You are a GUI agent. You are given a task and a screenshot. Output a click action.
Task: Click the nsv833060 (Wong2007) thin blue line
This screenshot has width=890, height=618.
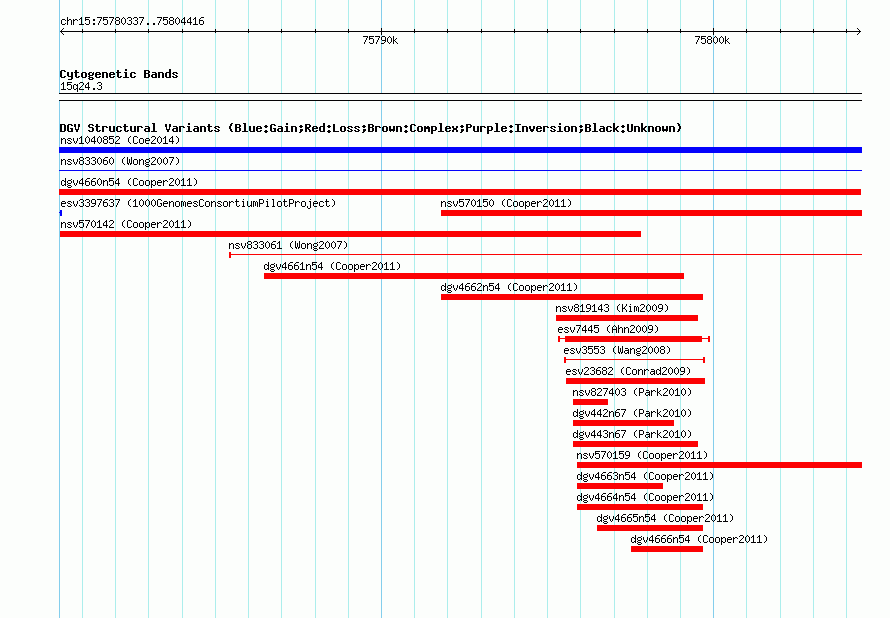(x=460, y=170)
